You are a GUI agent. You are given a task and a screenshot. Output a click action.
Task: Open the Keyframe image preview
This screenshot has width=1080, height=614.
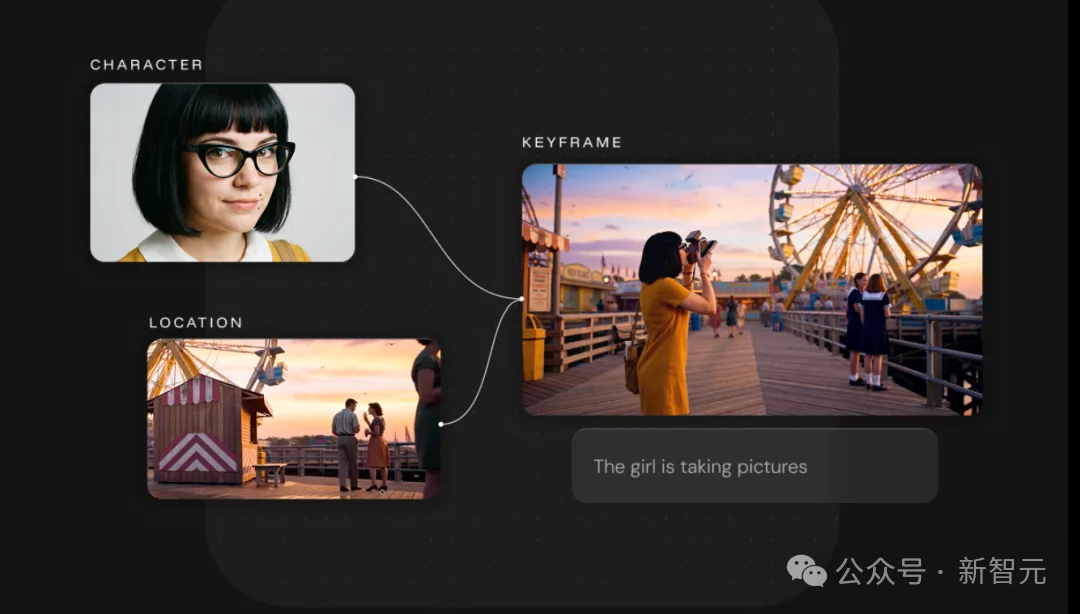click(x=752, y=289)
